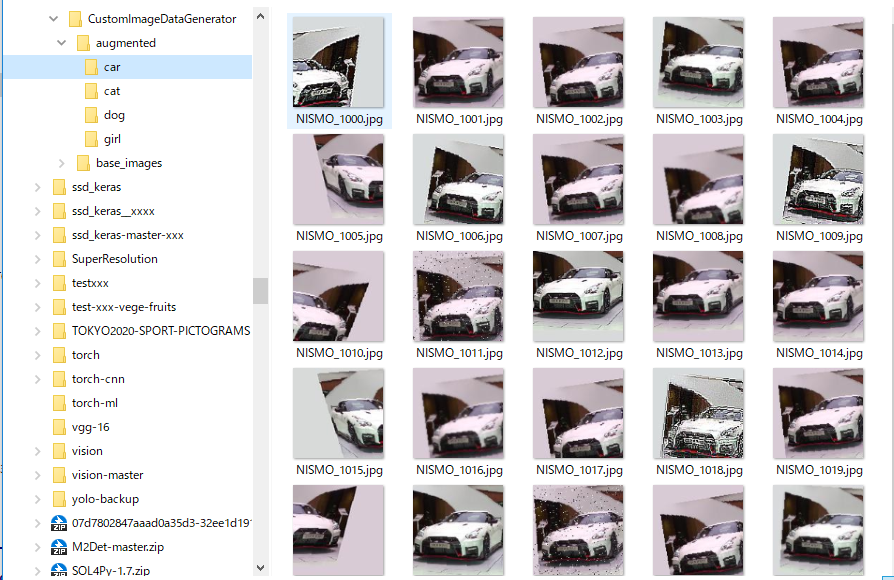Click the ssd_keras__xxxx folder icon
The width and height of the screenshot is (894, 580).
coord(59,211)
